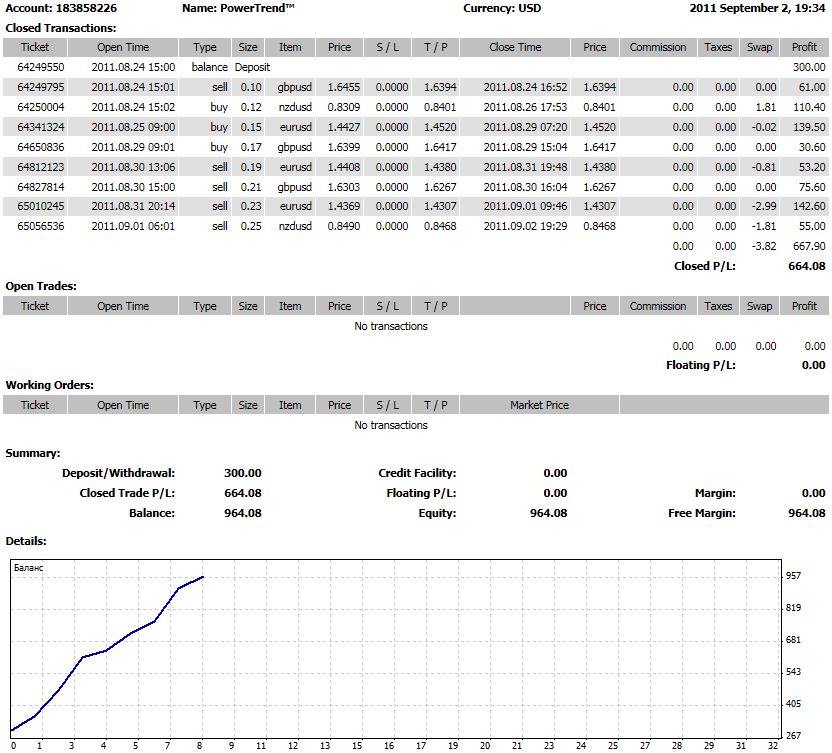832x753 pixels.
Task: Click Swap header in Open Trades table
Action: coord(759,306)
